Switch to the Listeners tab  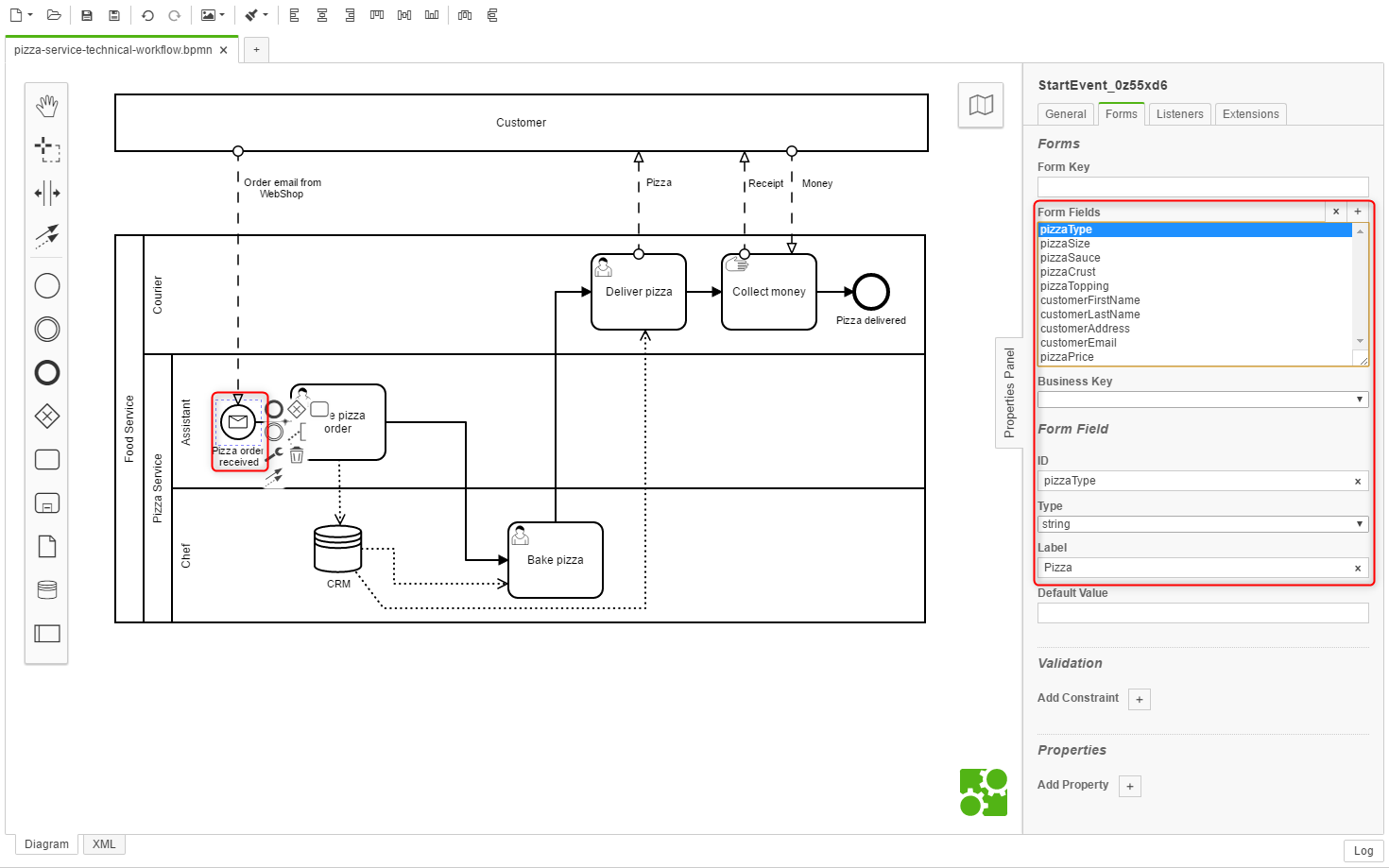tap(1179, 114)
